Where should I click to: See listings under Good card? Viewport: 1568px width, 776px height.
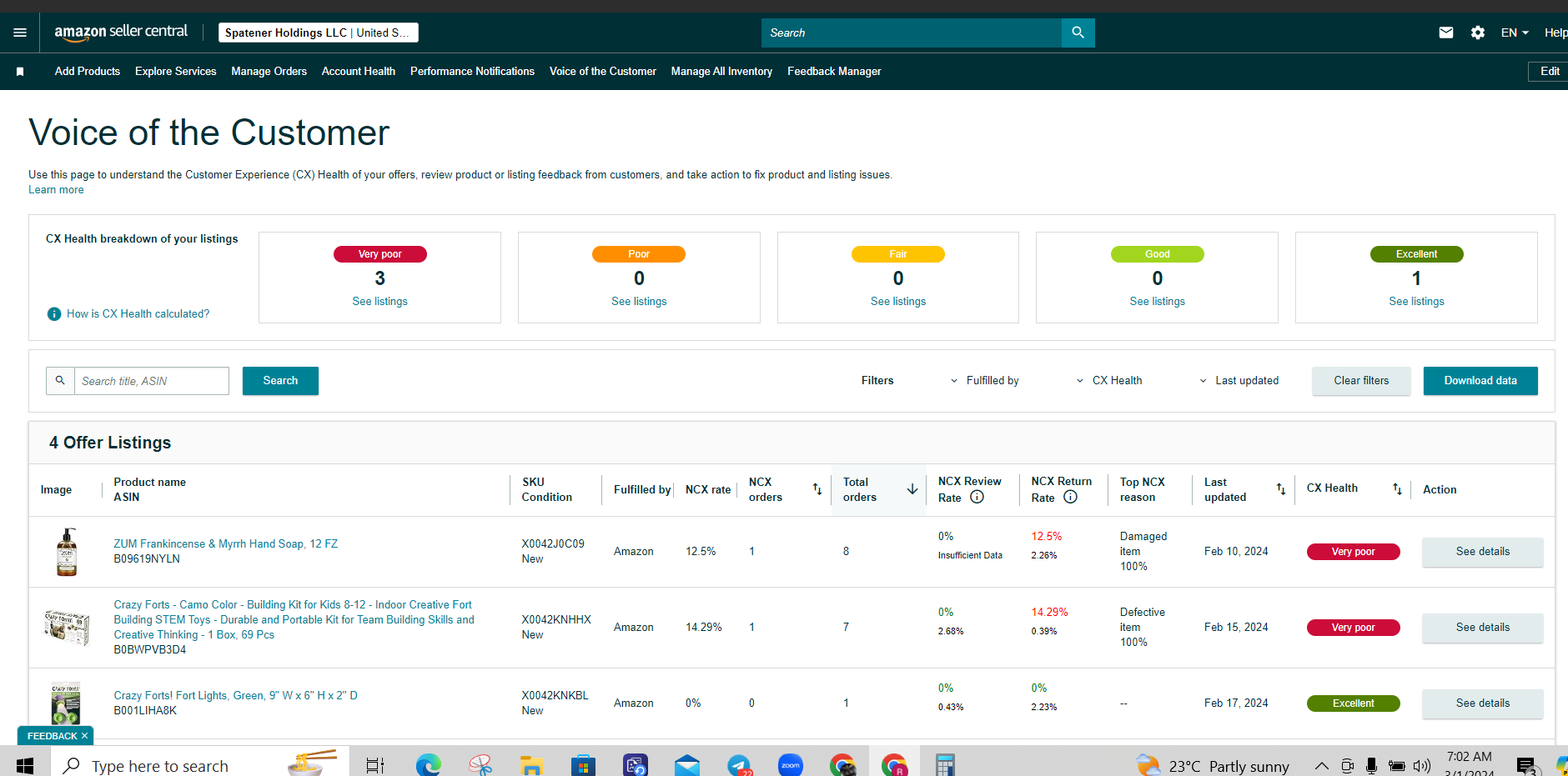point(1157,302)
